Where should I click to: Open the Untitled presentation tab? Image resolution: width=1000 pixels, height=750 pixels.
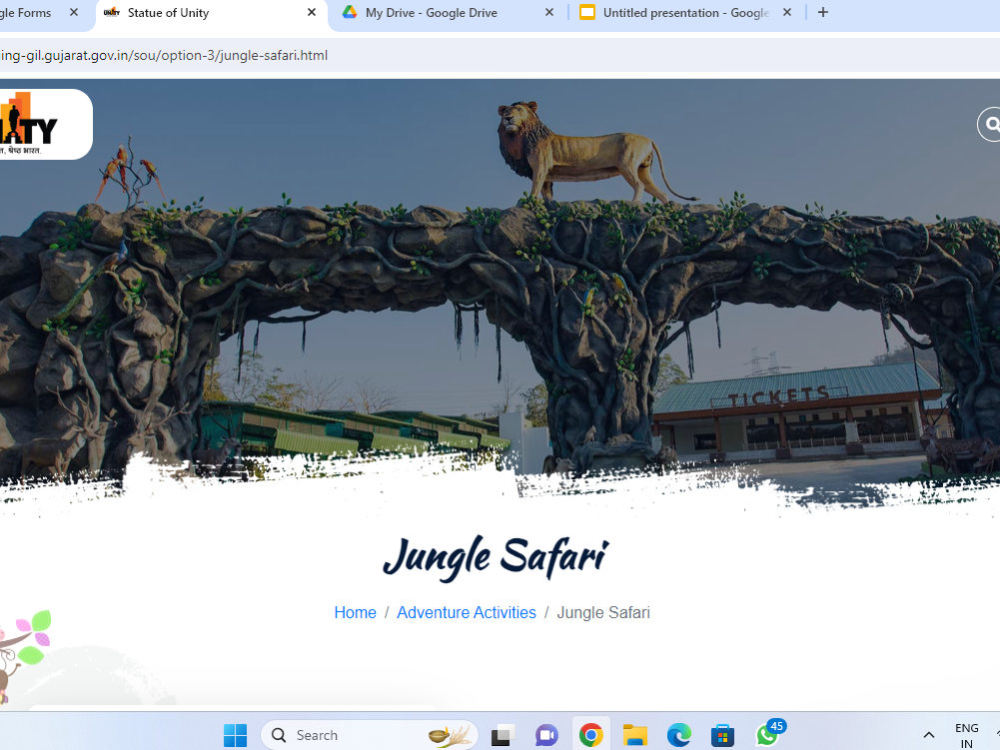(686, 13)
